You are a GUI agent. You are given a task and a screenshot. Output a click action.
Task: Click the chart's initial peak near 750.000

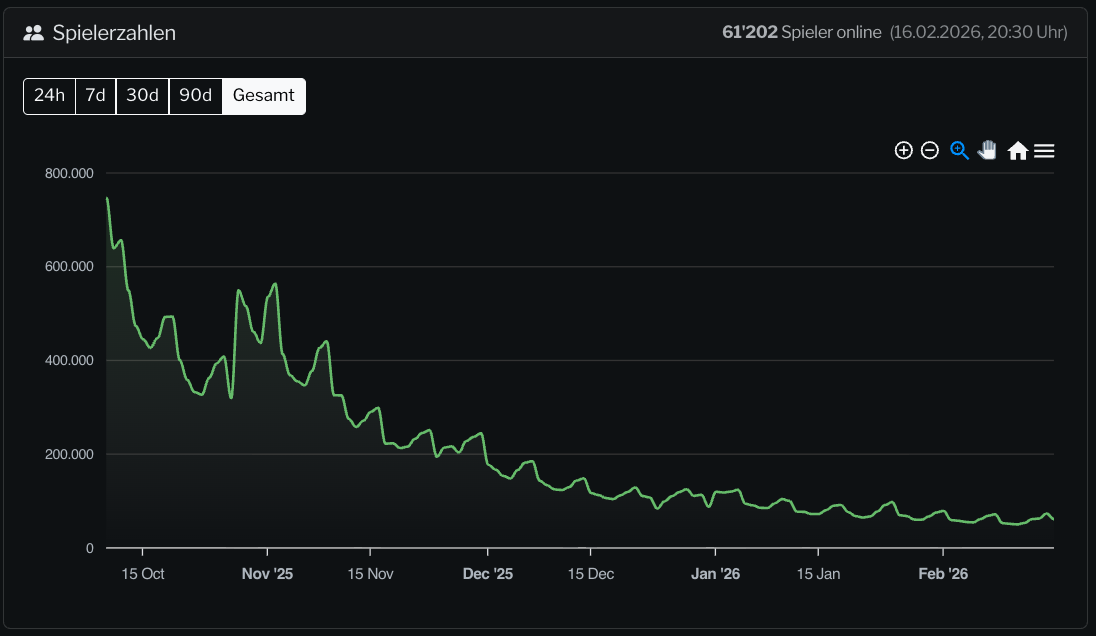pos(107,198)
